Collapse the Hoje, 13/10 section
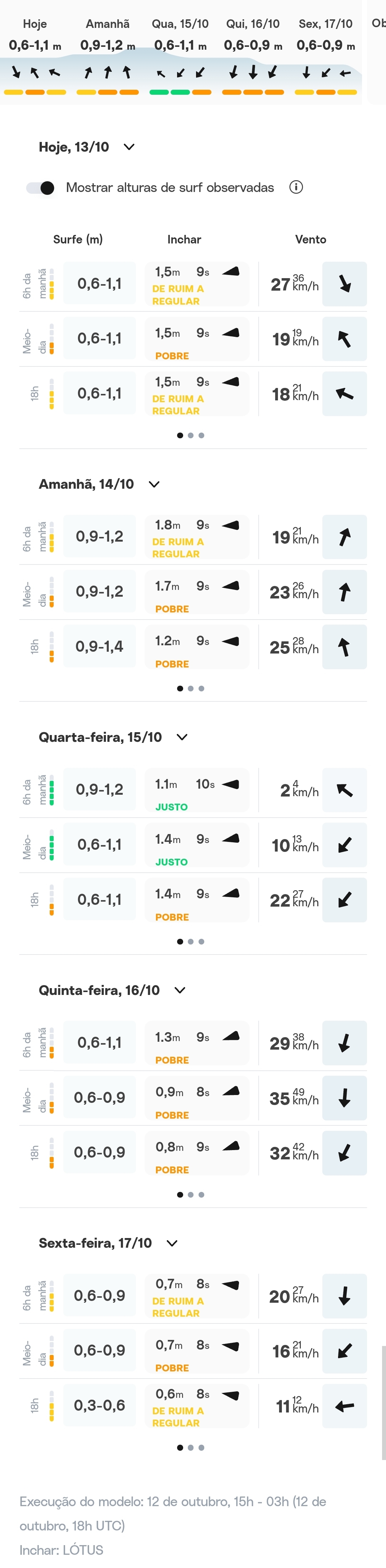The height and width of the screenshot is (1568, 386). tap(129, 147)
